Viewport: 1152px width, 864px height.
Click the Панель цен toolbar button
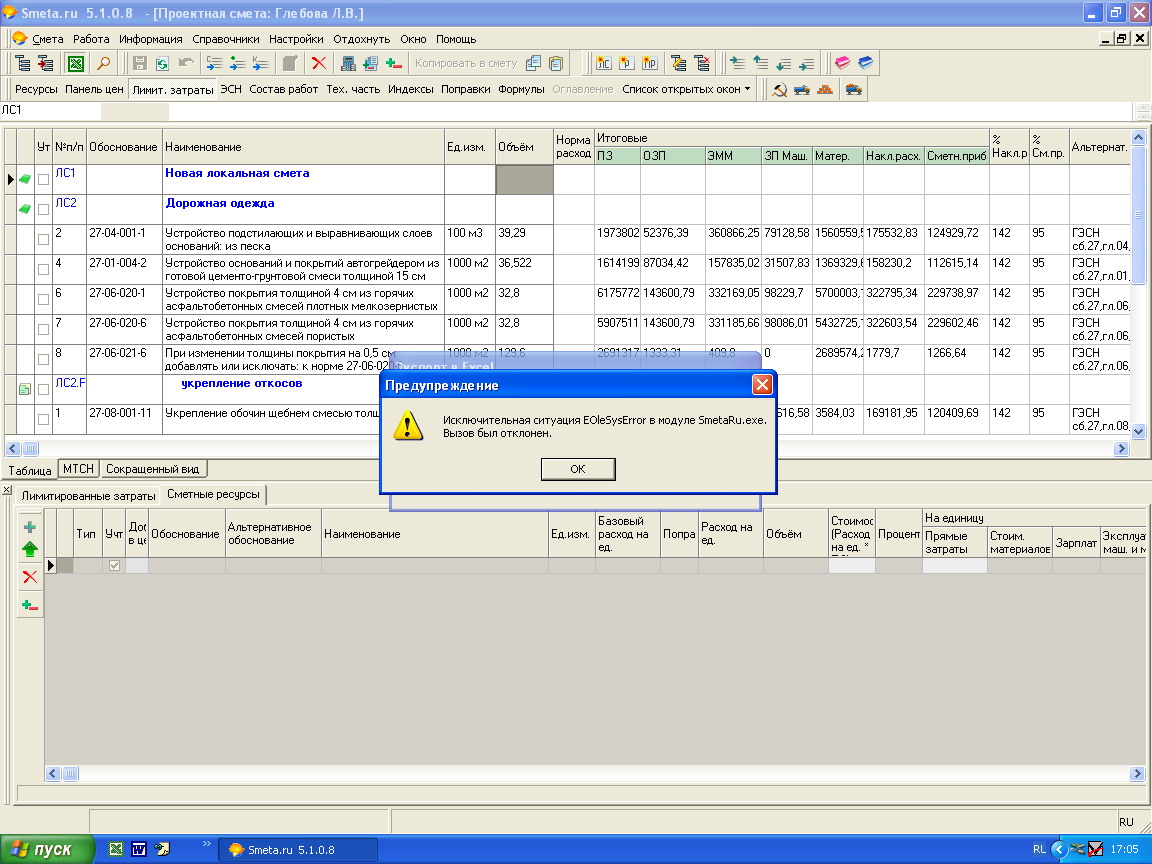tap(94, 90)
